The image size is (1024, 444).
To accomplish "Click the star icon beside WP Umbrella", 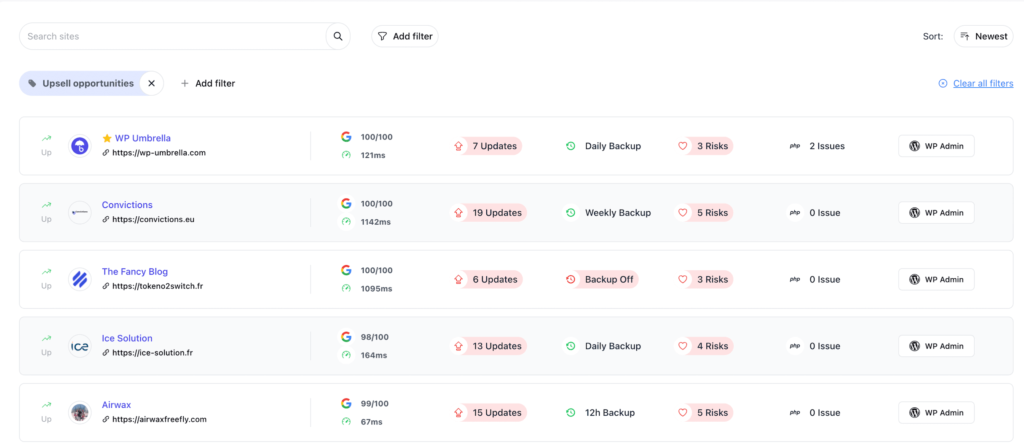I will (x=107, y=139).
